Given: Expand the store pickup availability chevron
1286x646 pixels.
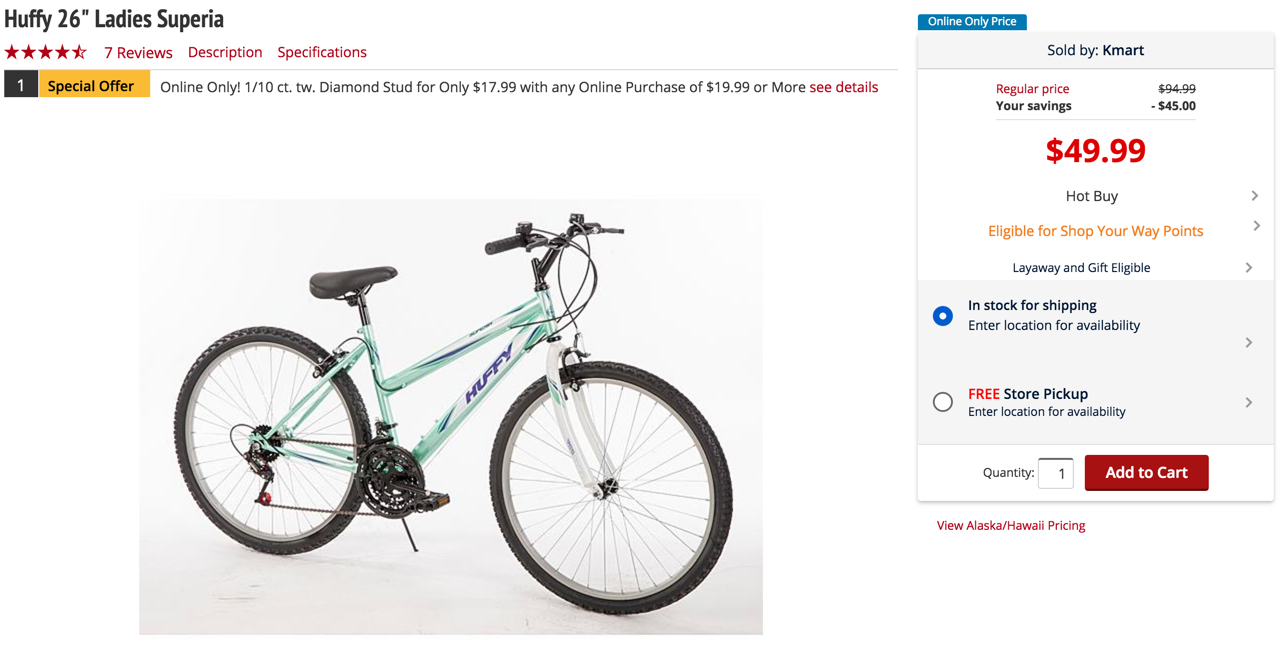Looking at the screenshot, I should (1248, 403).
